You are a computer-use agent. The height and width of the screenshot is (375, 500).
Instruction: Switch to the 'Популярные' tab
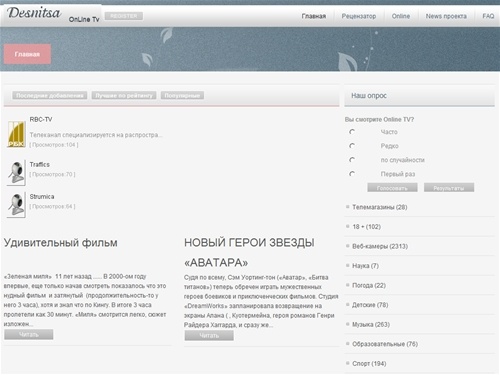(x=182, y=96)
